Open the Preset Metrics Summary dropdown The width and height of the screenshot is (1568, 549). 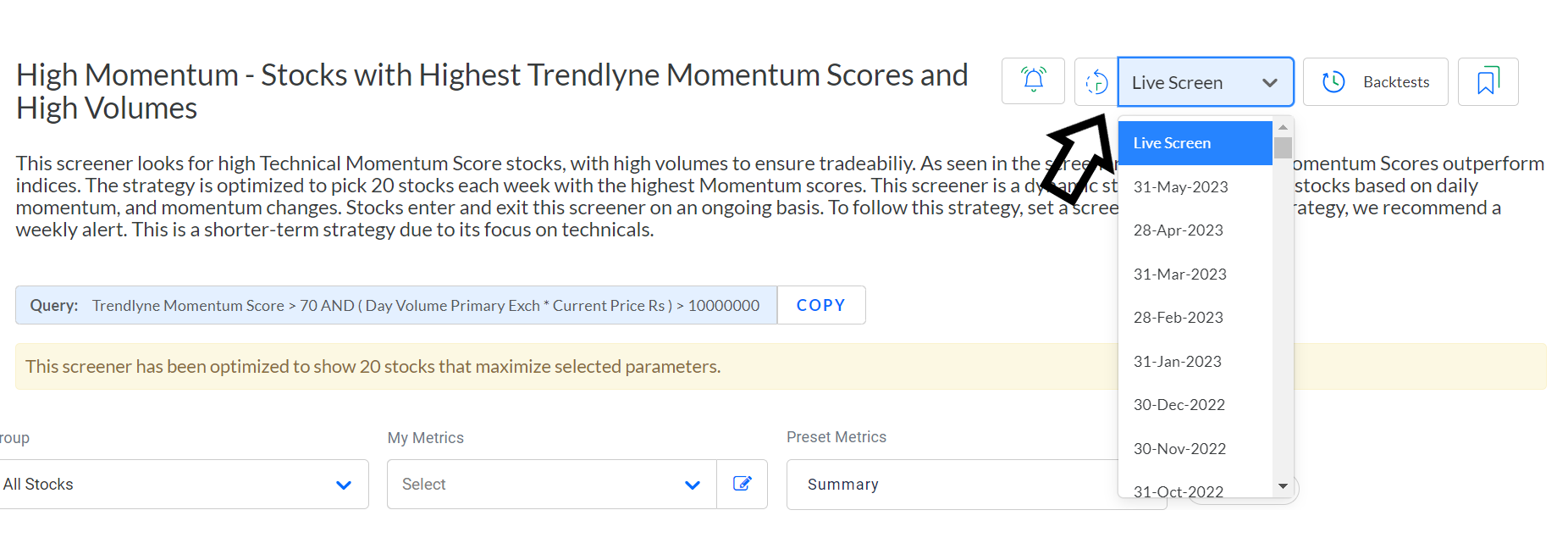tap(976, 485)
